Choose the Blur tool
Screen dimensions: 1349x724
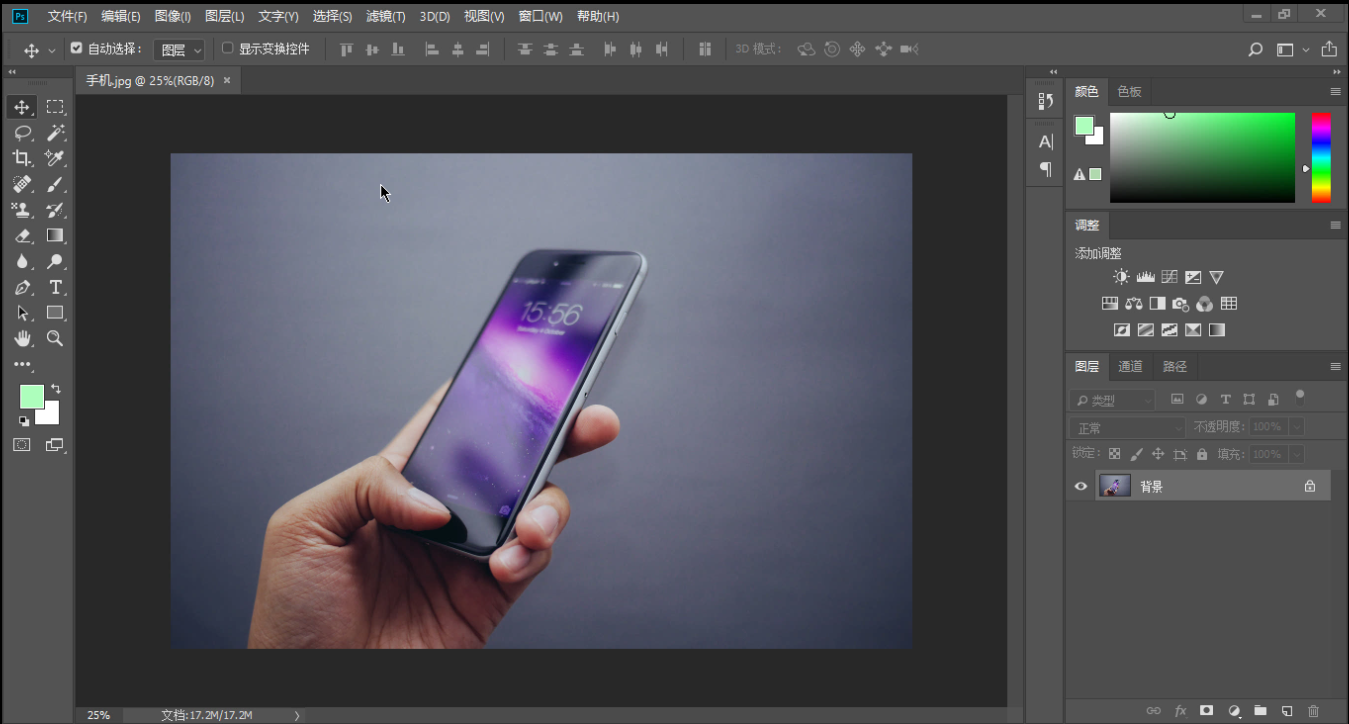(x=22, y=262)
